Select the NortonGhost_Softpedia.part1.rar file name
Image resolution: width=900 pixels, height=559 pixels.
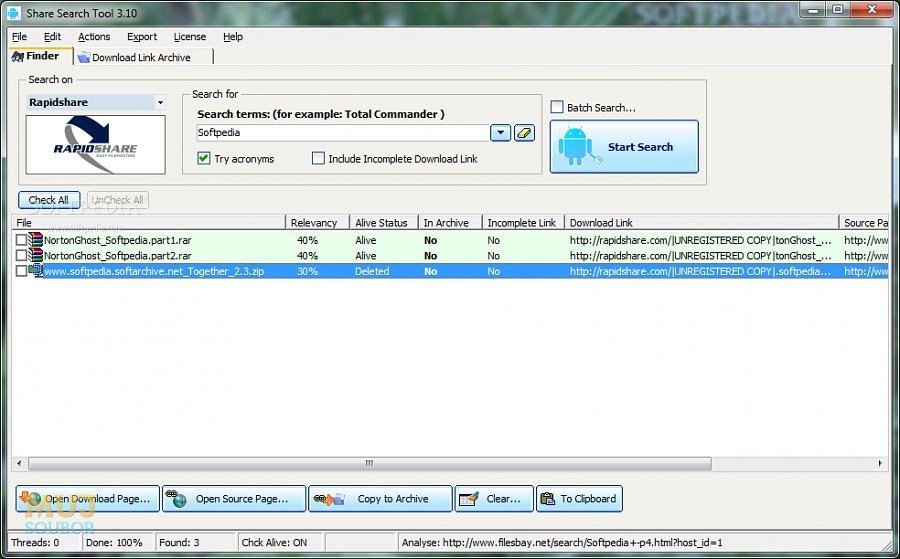point(118,240)
